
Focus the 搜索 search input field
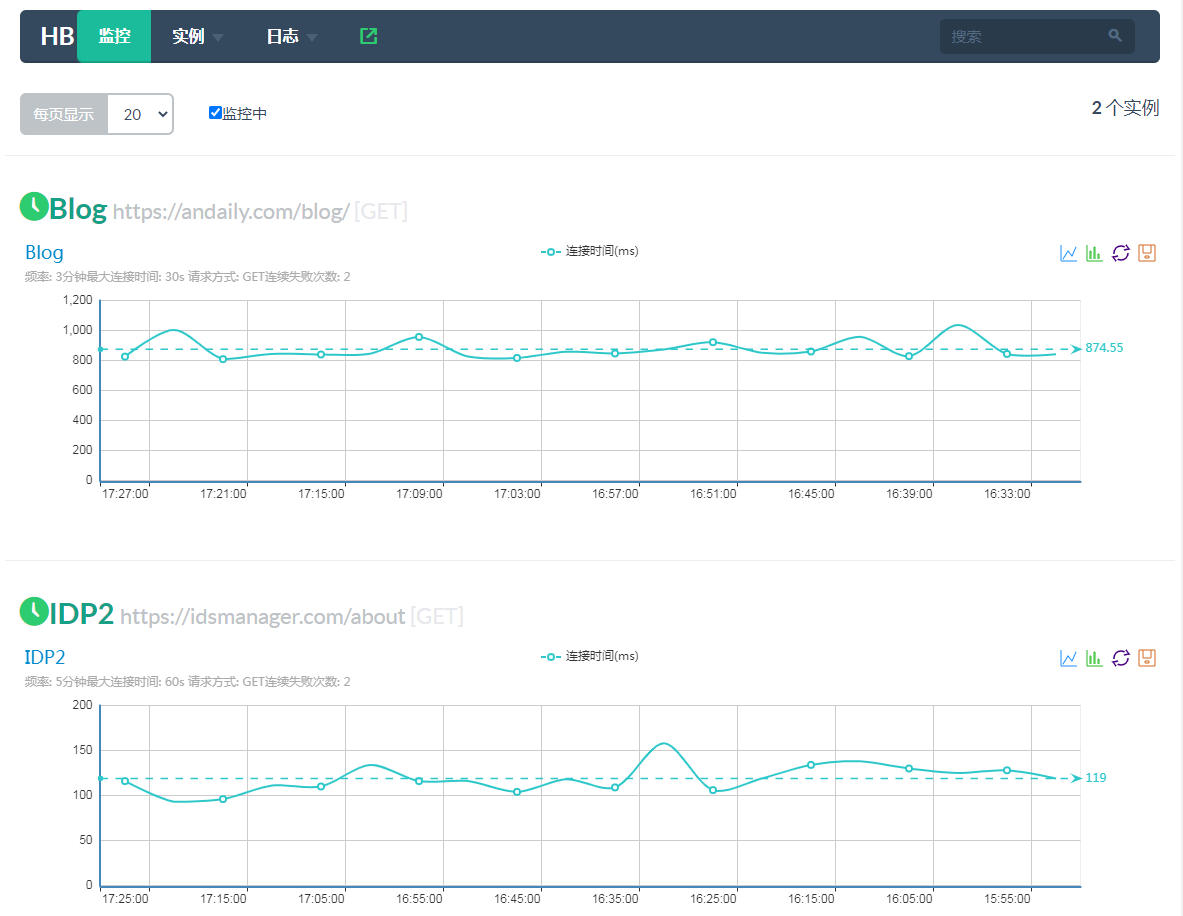pyautogui.click(x=1020, y=36)
